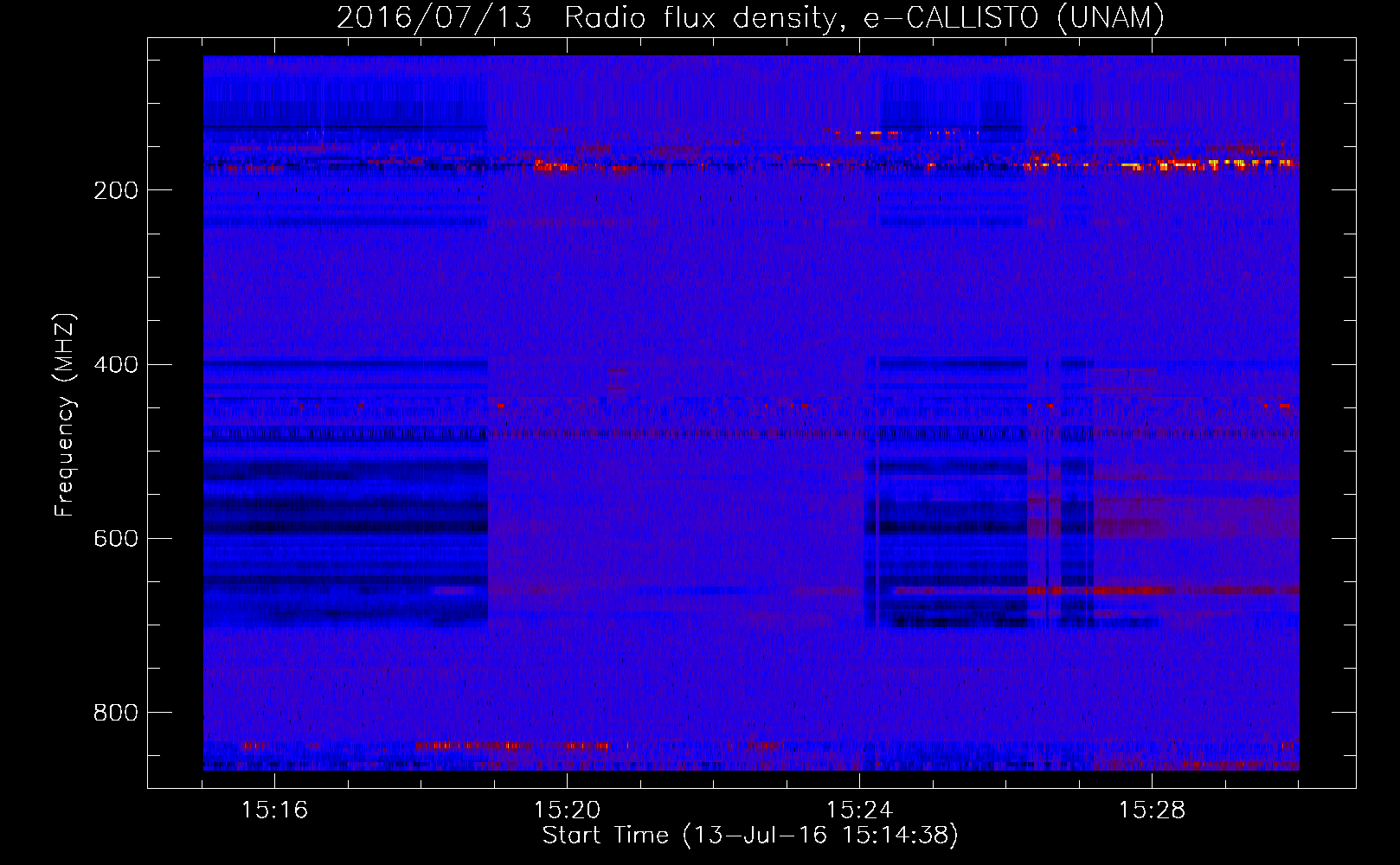Click the 'Start Time (13-Jul-16 15:14:38)' label
Viewport: 1400px width, 865px height.
[750, 836]
